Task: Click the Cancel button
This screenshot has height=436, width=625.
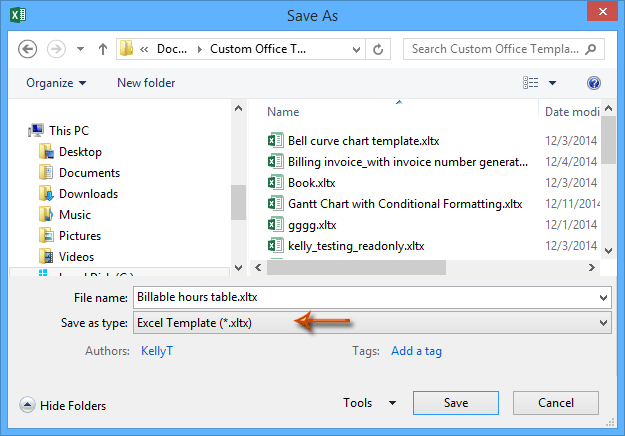Action: pyautogui.click(x=556, y=403)
